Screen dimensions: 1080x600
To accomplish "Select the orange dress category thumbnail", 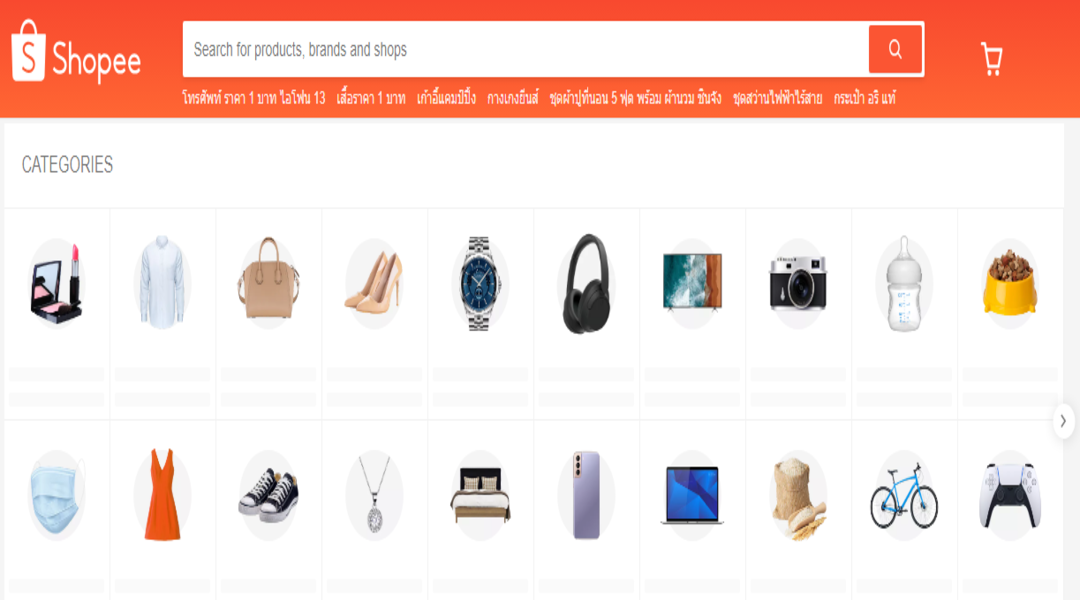I will click(x=163, y=496).
